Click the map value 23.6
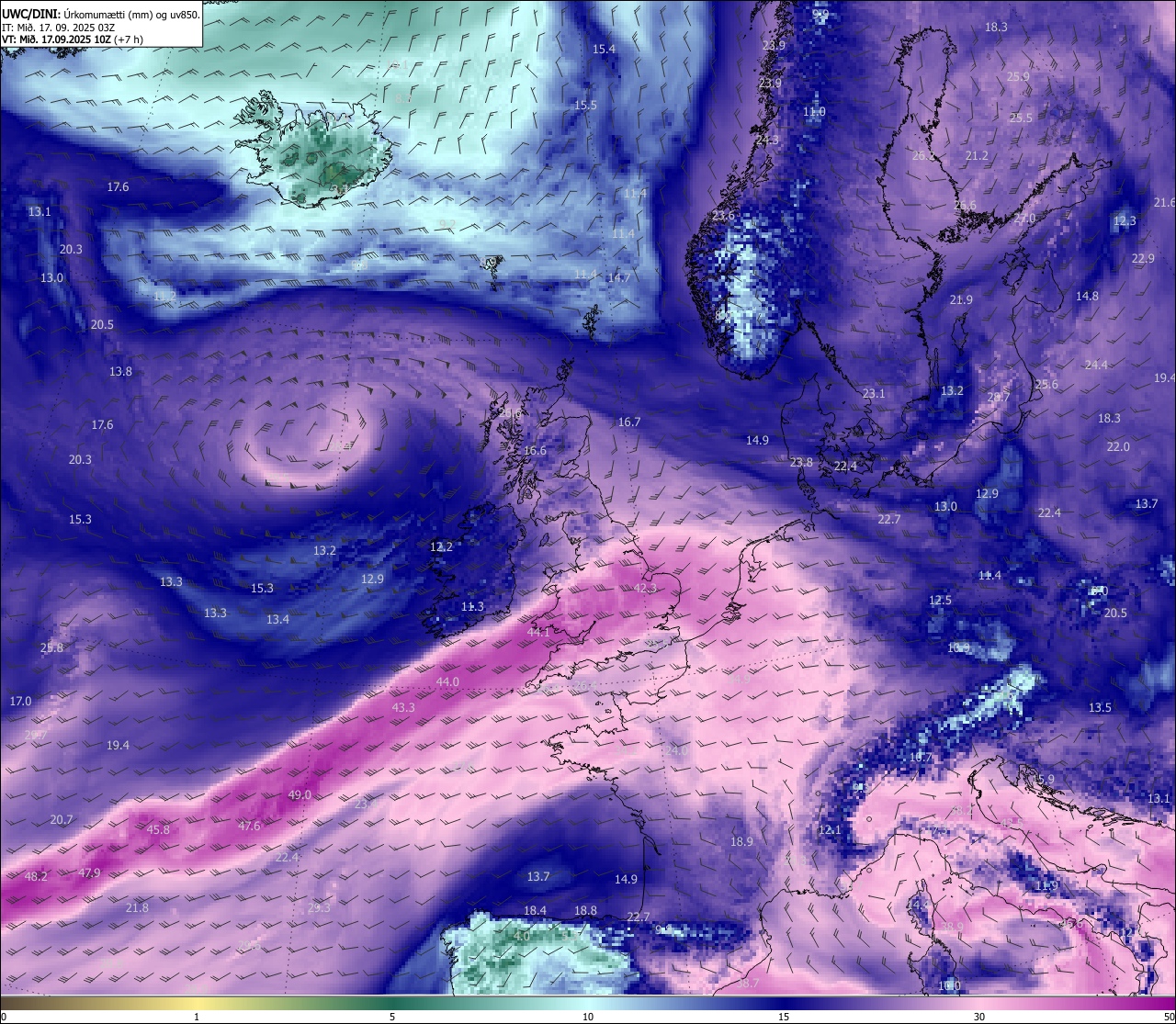1176x1024 pixels. pyautogui.click(x=723, y=215)
